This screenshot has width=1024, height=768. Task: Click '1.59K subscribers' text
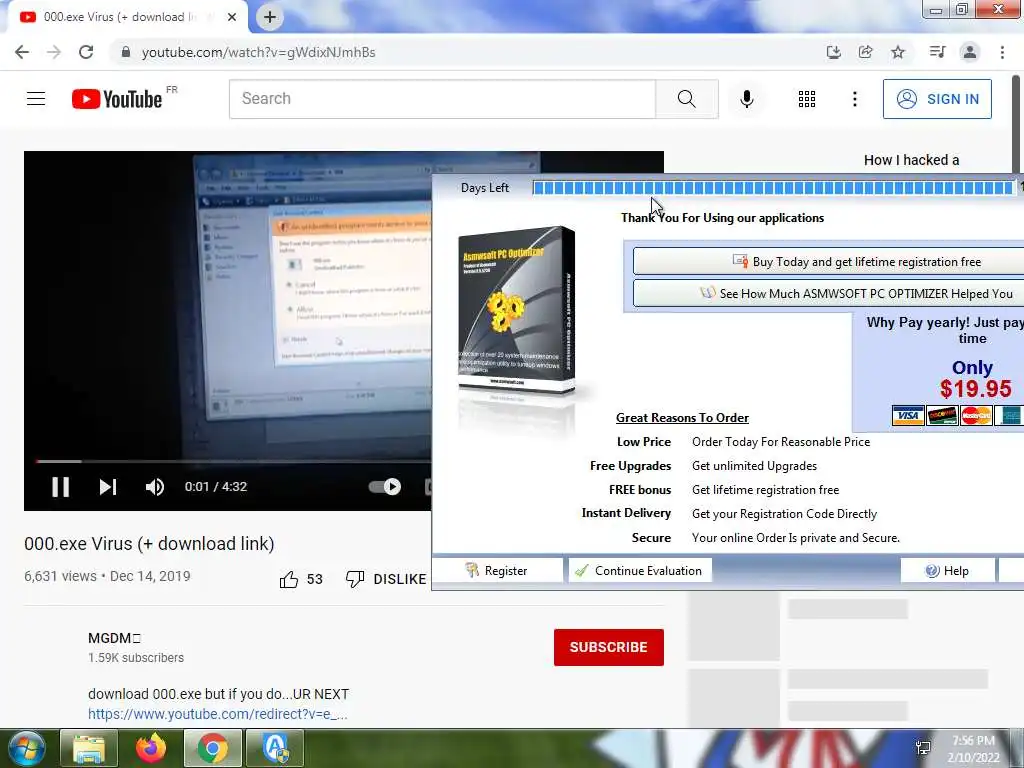point(136,658)
